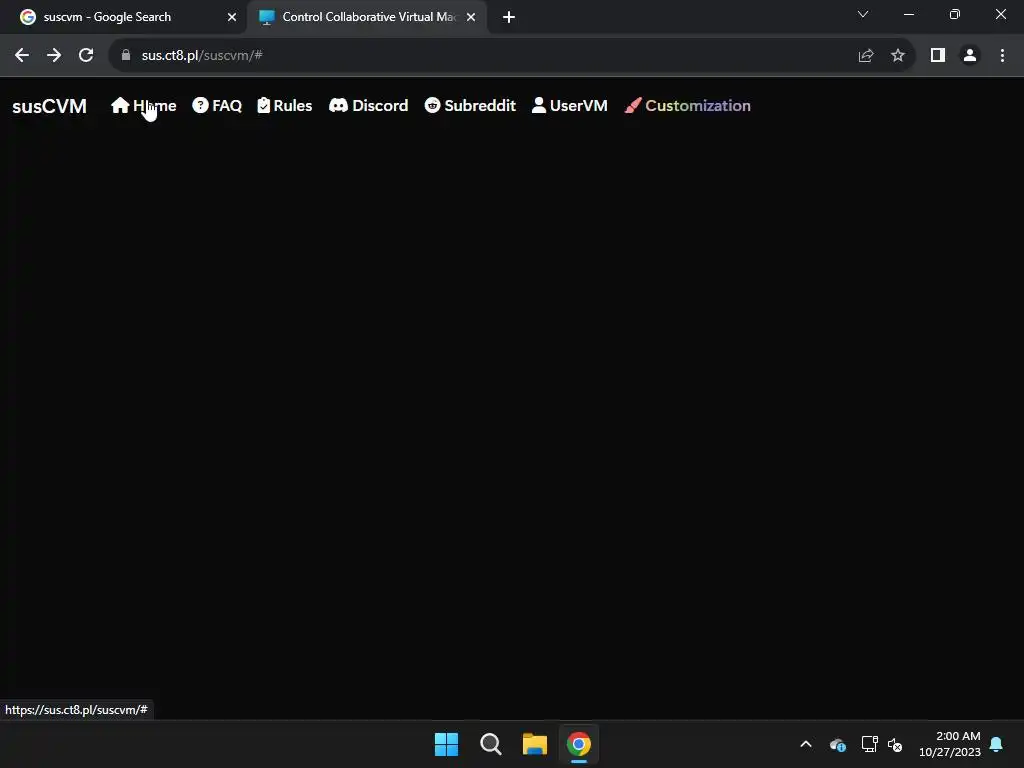The image size is (1024, 768).
Task: Close the Control Collaborative Virtual Machines tab
Action: [x=471, y=18]
